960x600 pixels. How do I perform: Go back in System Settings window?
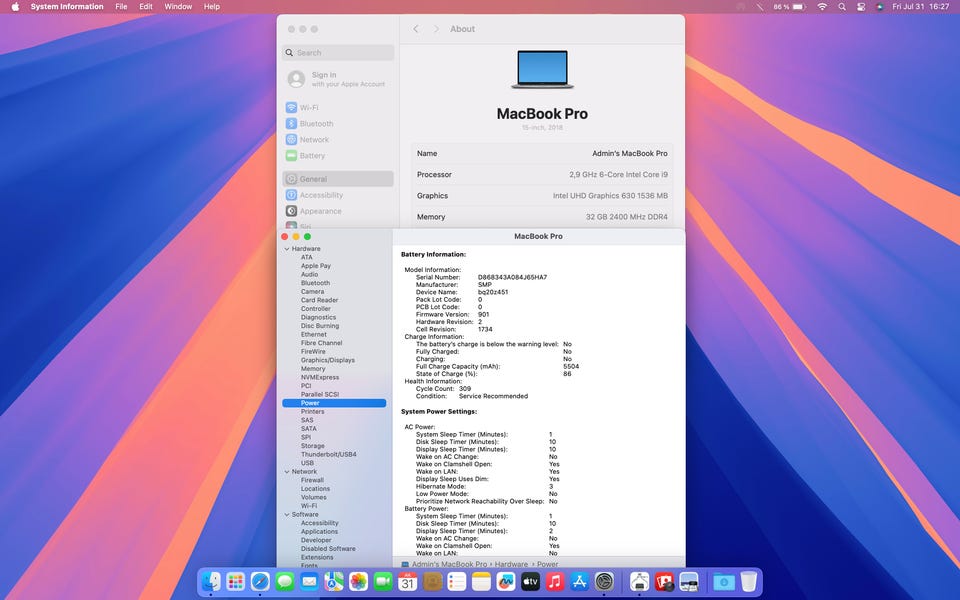pyautogui.click(x=416, y=29)
